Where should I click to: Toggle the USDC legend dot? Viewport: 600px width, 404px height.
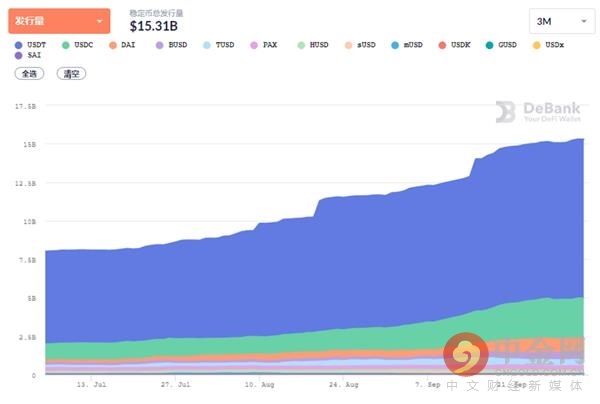click(x=65, y=45)
